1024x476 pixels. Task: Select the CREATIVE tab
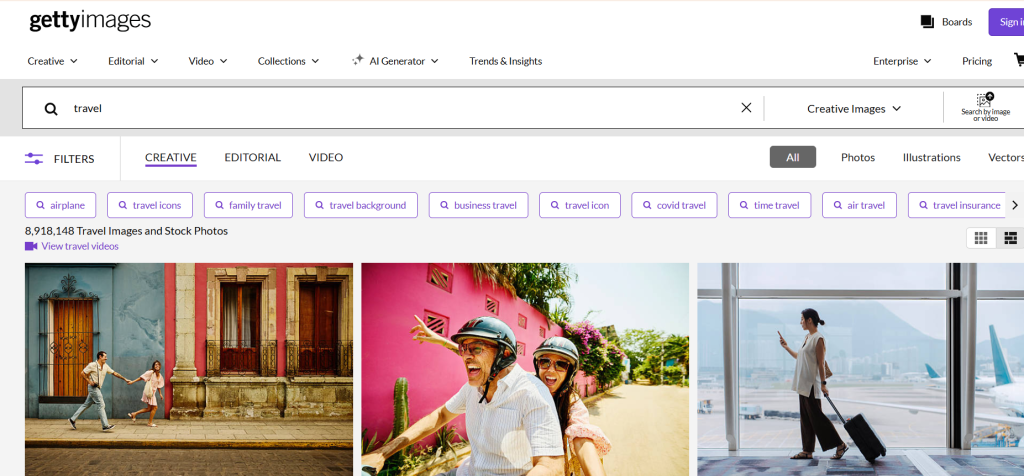(x=170, y=158)
